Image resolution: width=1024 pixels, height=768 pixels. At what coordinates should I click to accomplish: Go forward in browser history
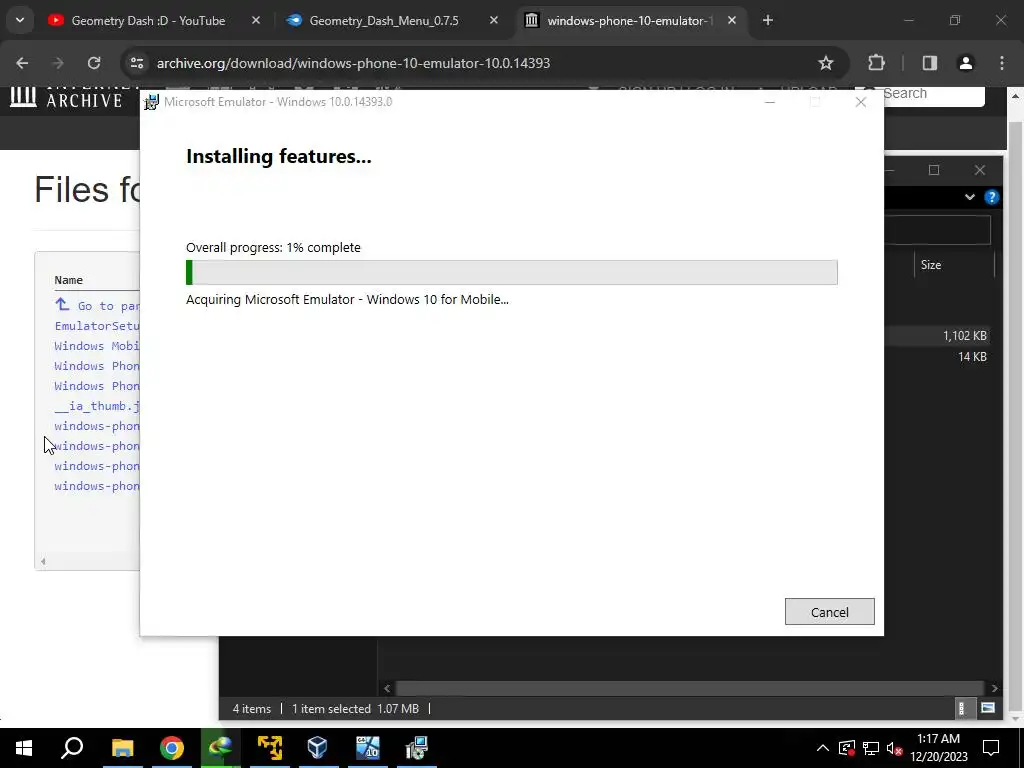(x=58, y=63)
